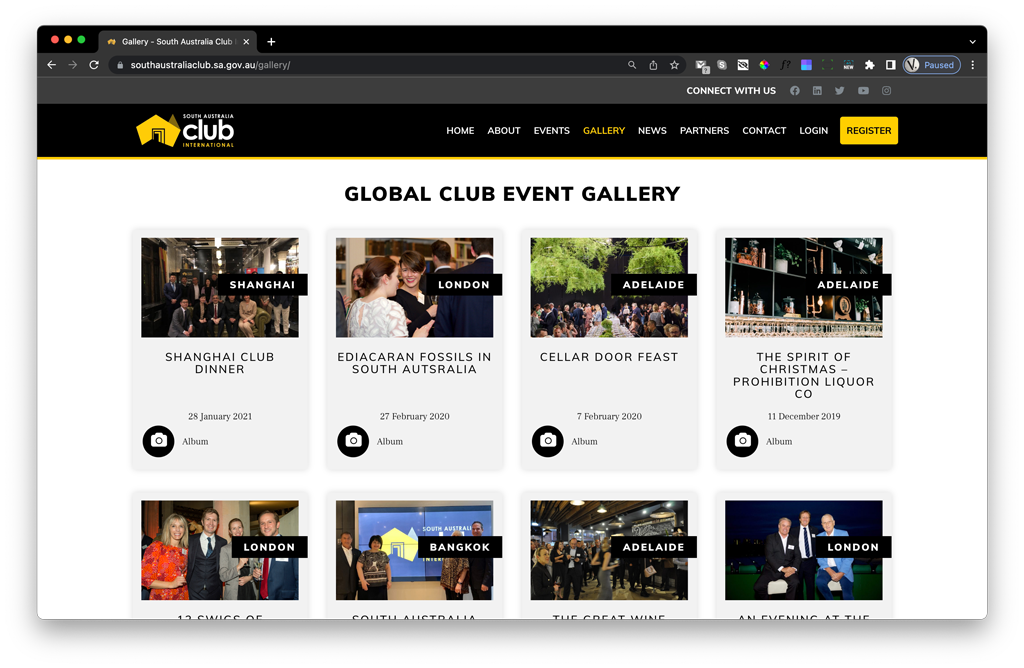
Task: Click the 27 February 2020 date text
Action: pos(415,417)
